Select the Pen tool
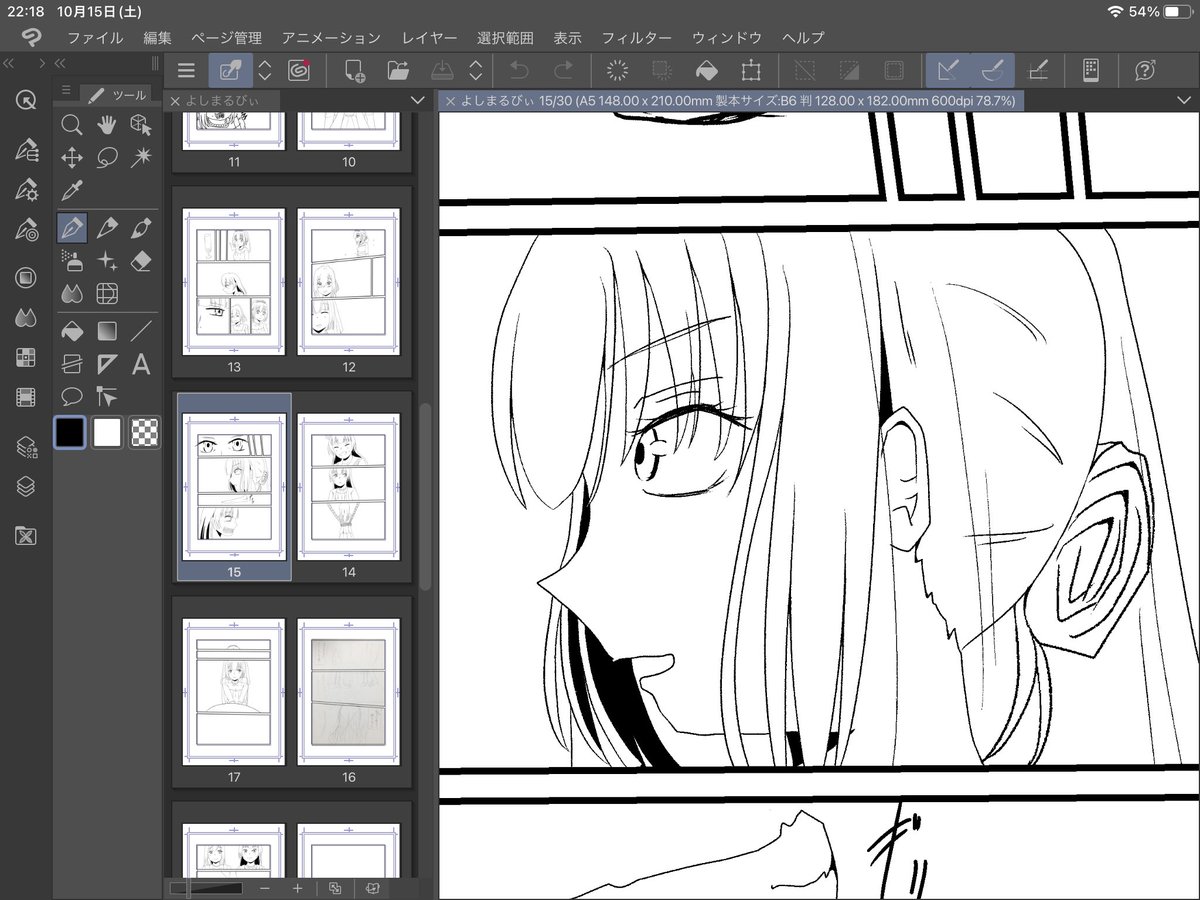Viewport: 1200px width, 900px height. pos(72,228)
